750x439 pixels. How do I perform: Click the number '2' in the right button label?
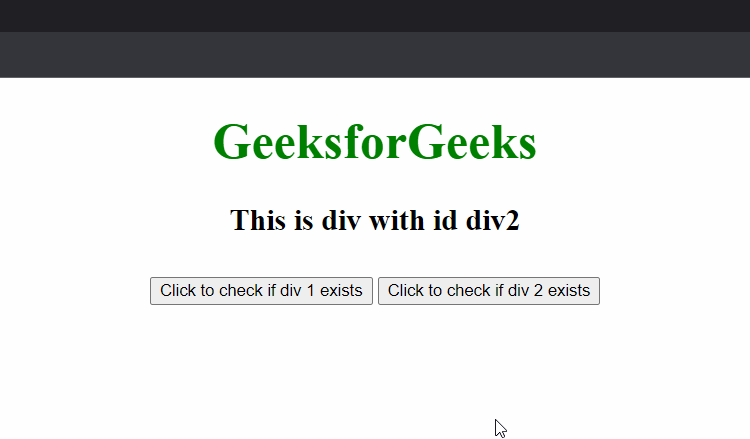click(538, 291)
